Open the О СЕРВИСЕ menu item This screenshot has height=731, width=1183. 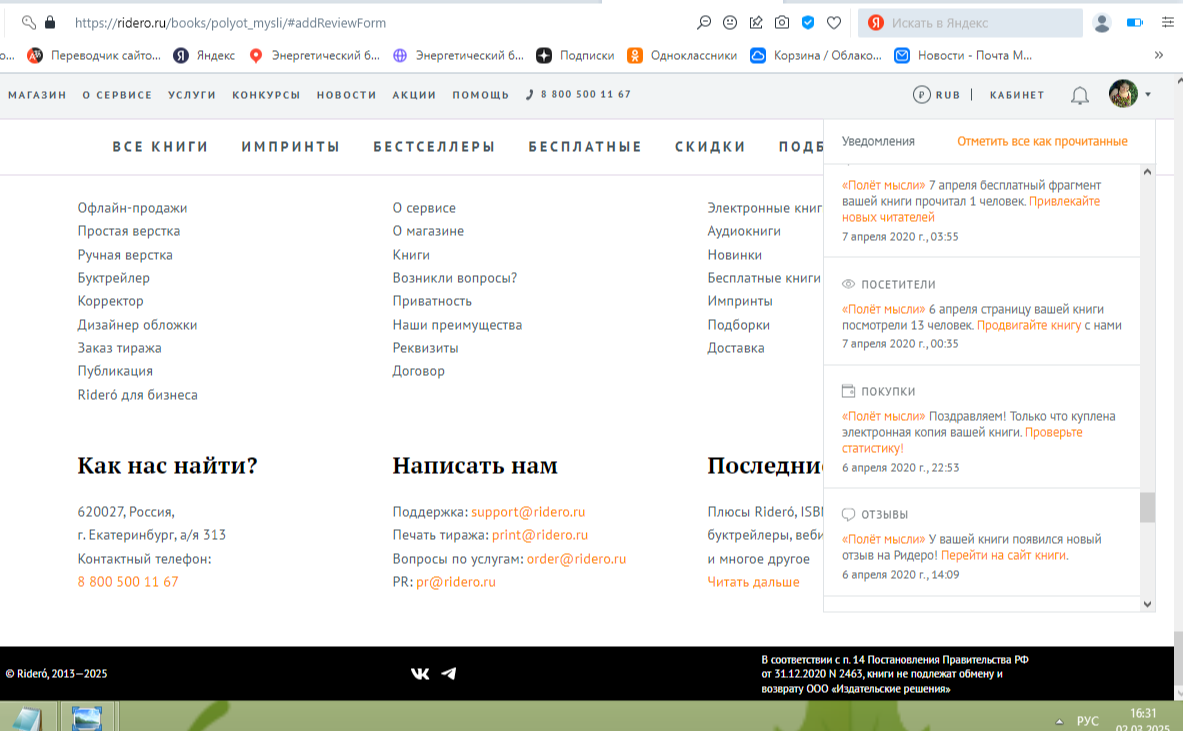coord(117,95)
